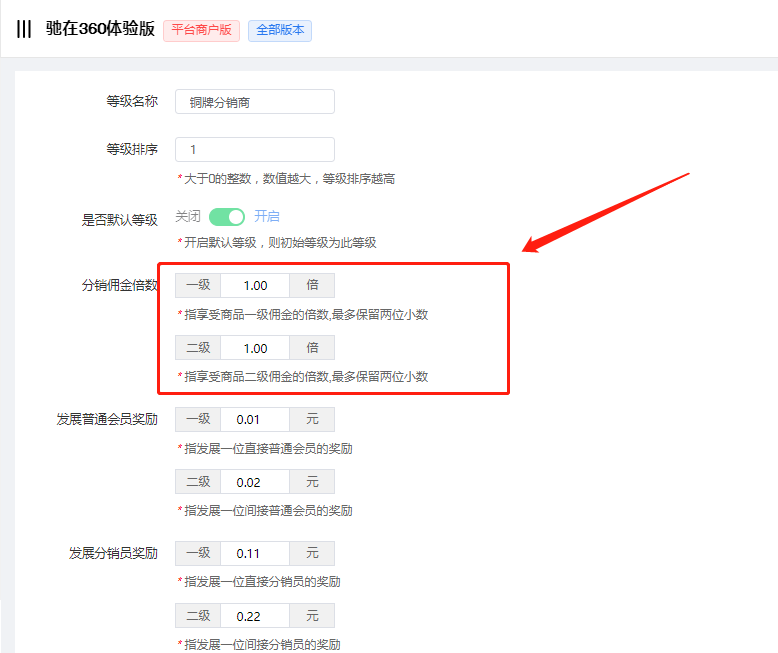Click the 一级 prefix of 分销佣金倍数
Viewport: 778px width, 653px height.
pos(198,285)
